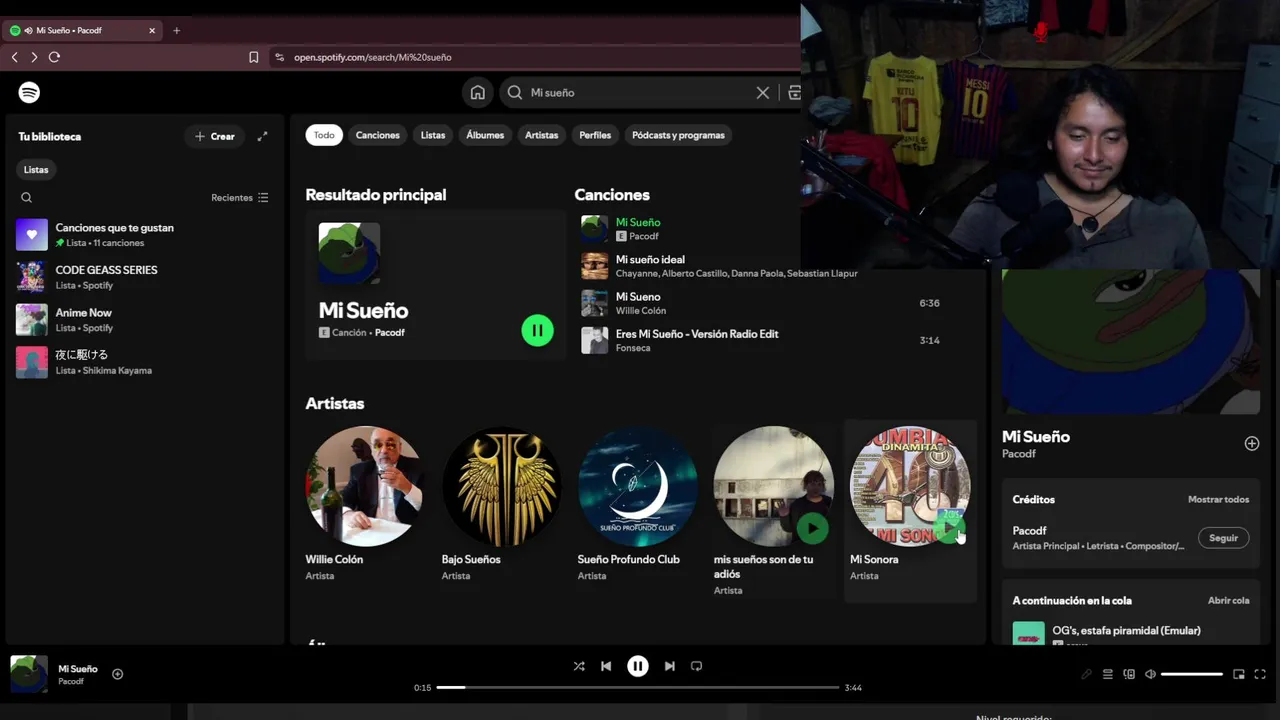Image resolution: width=1280 pixels, height=720 pixels.
Task: Click the search magnifier icon in search bar
Action: (514, 92)
